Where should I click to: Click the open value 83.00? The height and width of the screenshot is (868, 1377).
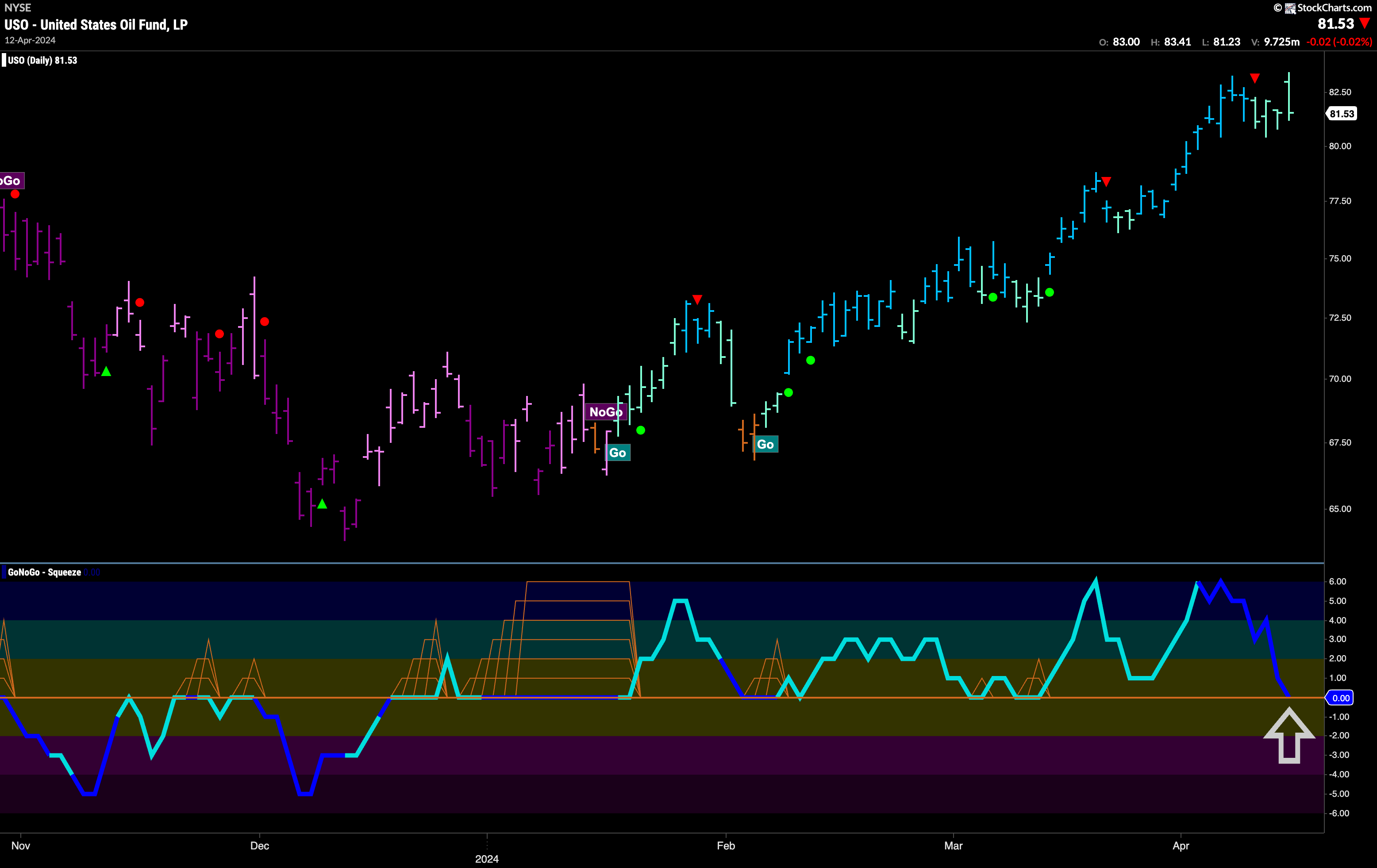1126,42
